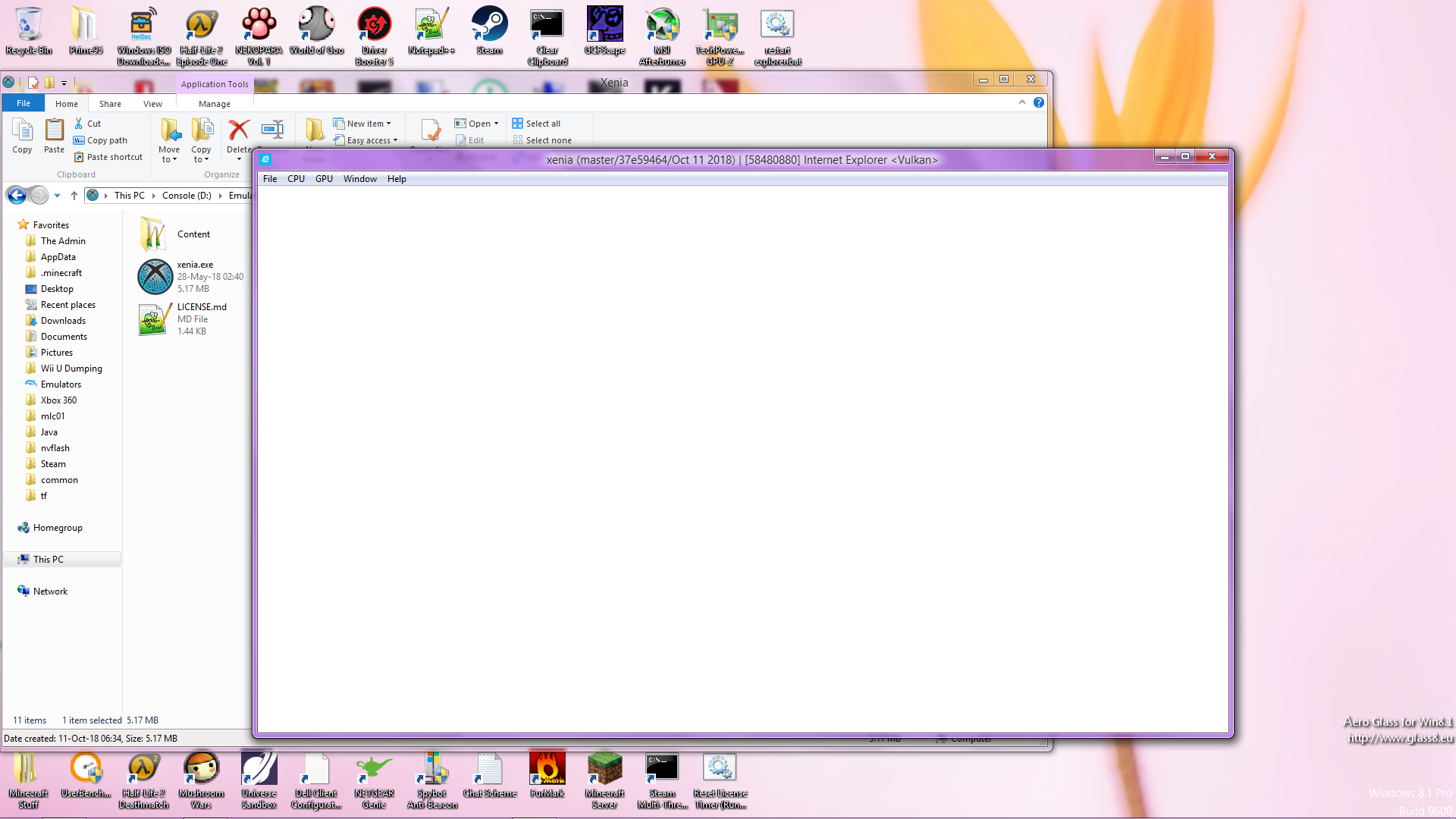Click the Up one level arrow

click(x=74, y=195)
